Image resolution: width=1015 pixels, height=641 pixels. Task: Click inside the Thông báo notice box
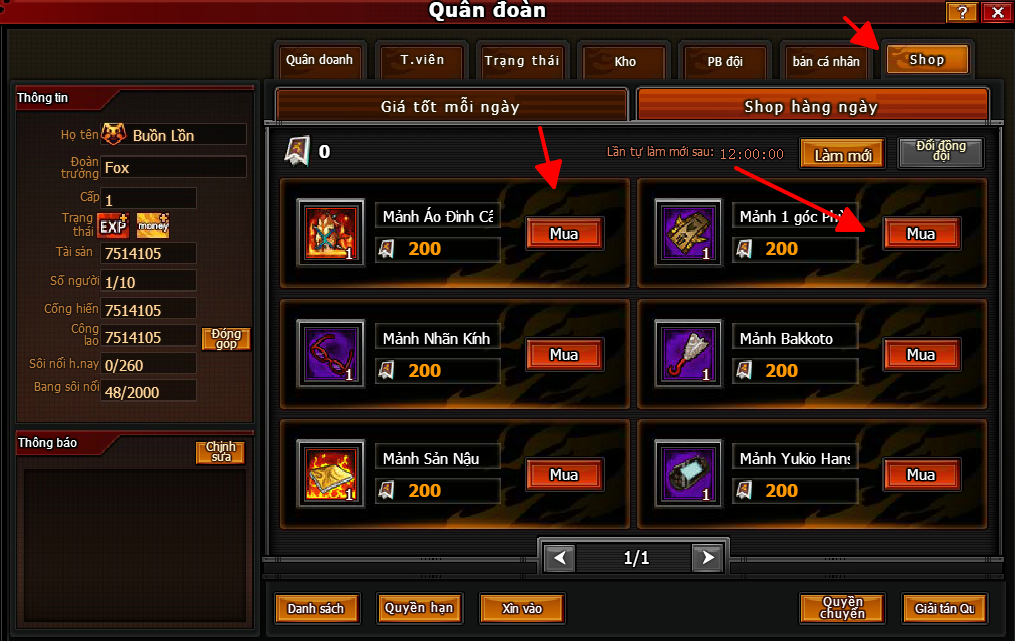point(135,546)
